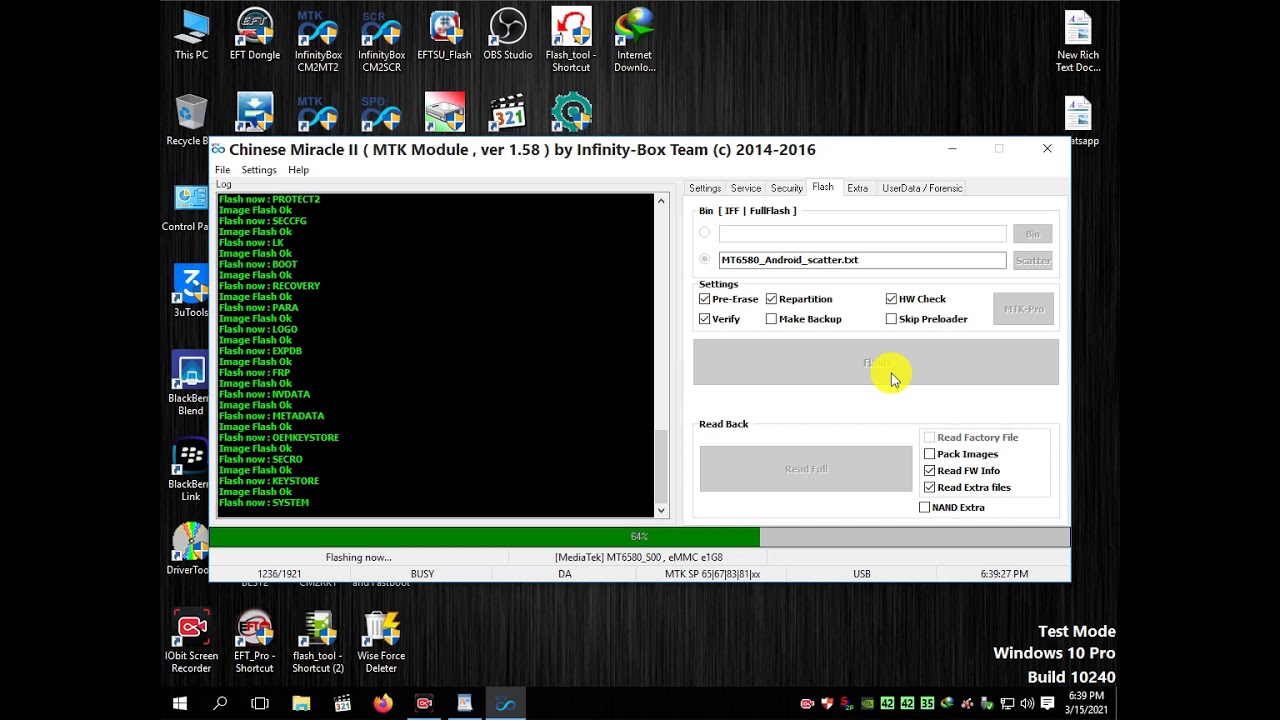Click the 'MT6580_S00 , eMMC e1G8' status text
The image size is (1280, 720).
pos(639,557)
